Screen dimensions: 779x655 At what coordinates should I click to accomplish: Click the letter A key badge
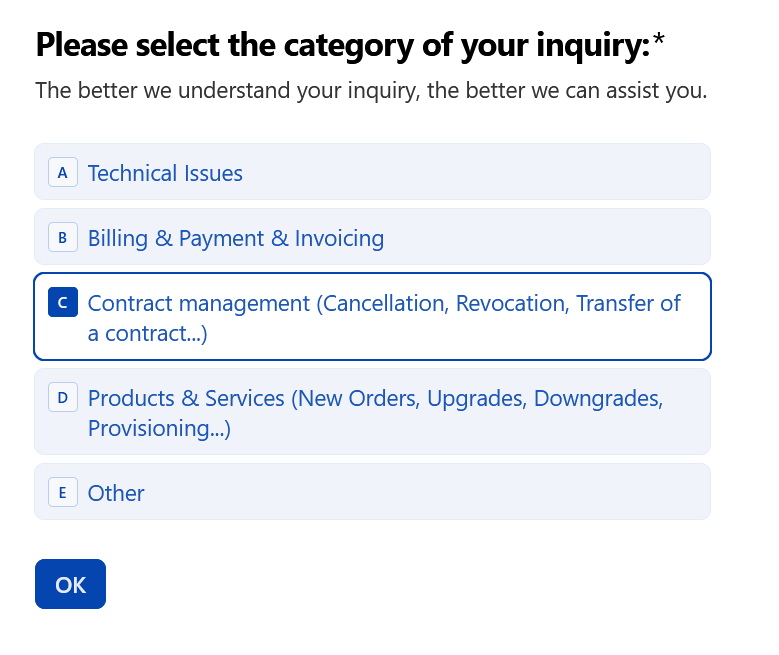[62, 173]
